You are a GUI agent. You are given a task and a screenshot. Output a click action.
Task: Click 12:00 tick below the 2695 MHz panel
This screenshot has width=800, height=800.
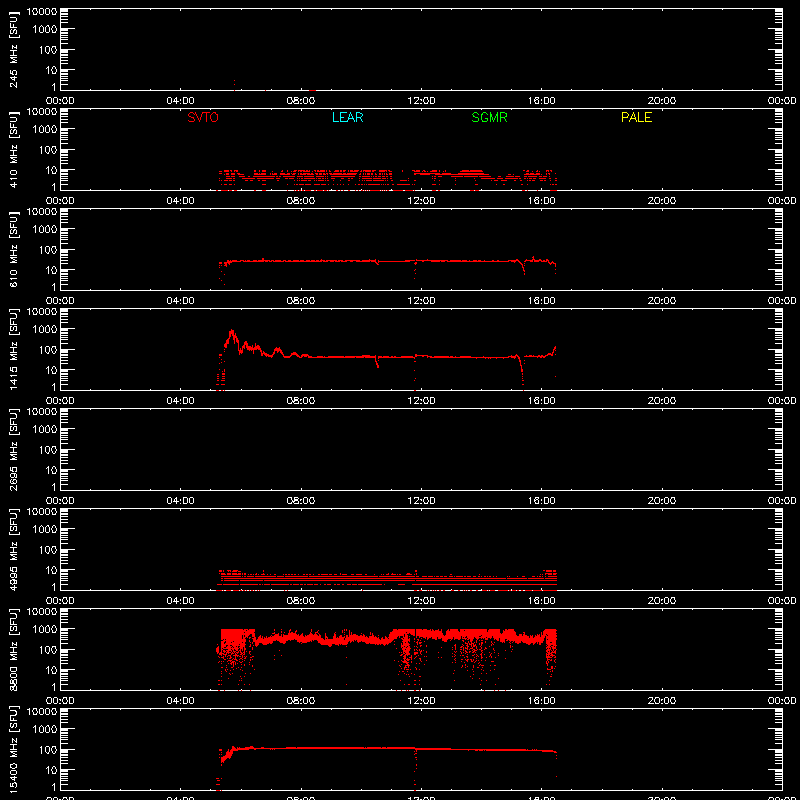421,501
